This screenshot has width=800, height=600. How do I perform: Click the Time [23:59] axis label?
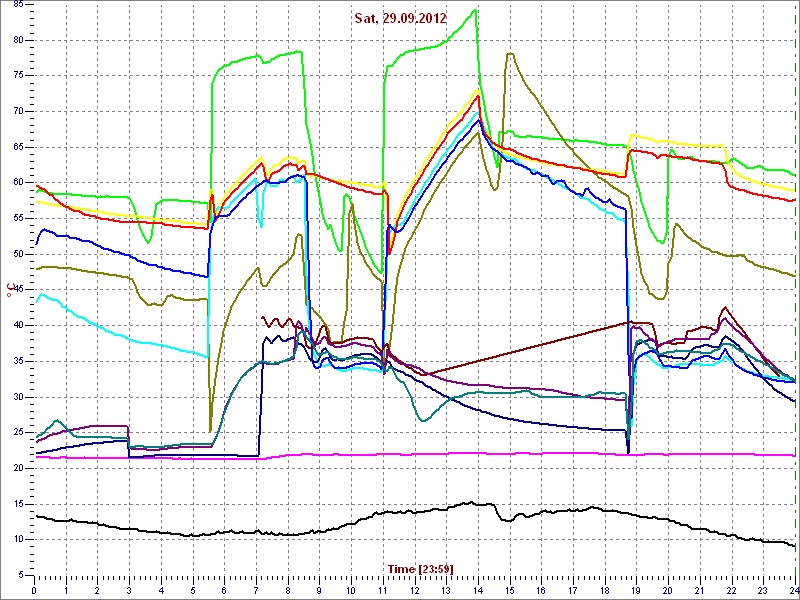coord(420,568)
